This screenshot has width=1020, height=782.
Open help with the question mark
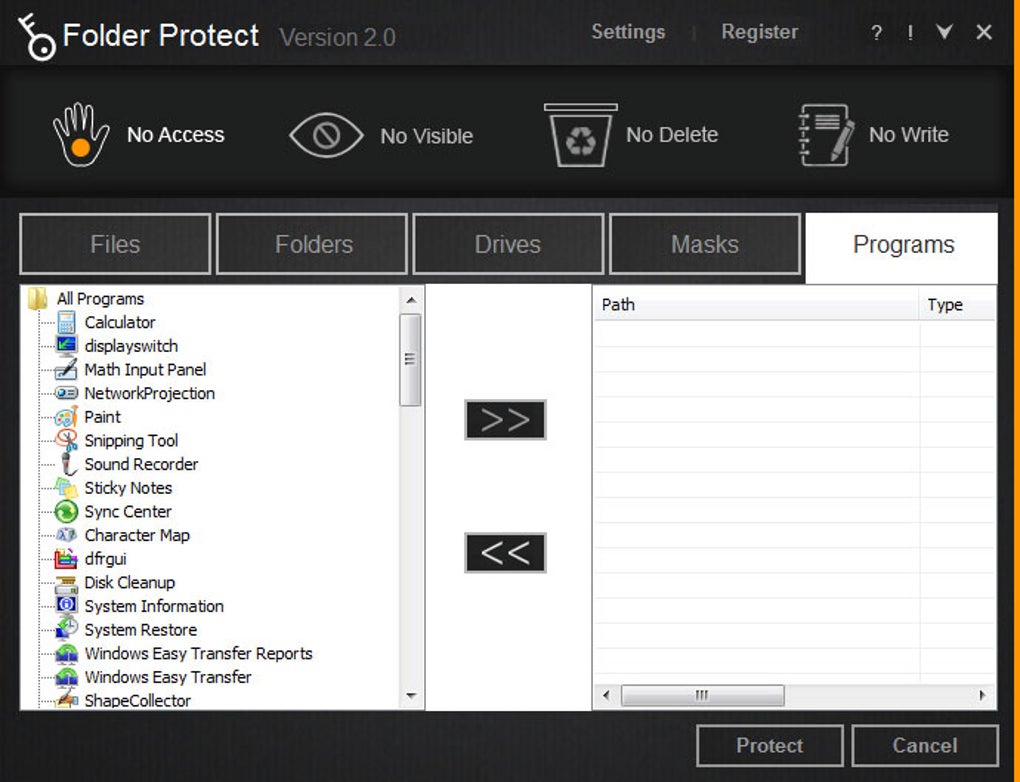[x=876, y=33]
